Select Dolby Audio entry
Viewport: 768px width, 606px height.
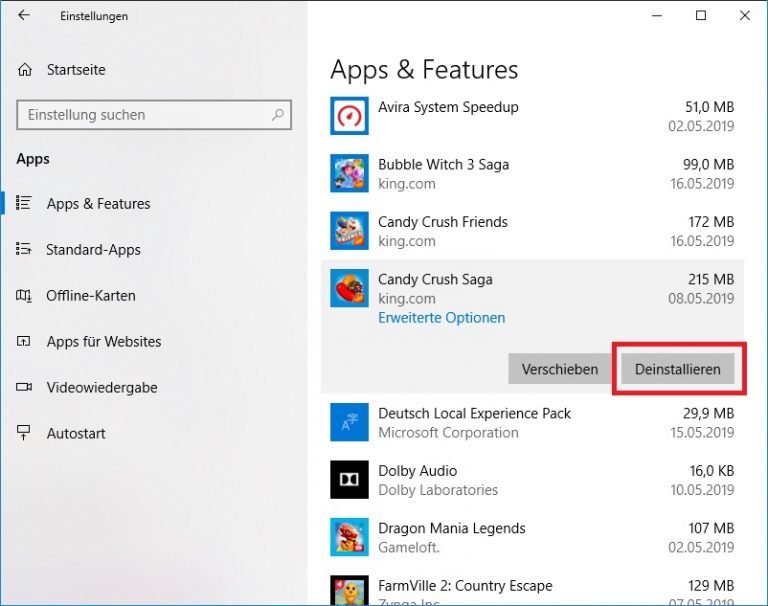coord(532,480)
